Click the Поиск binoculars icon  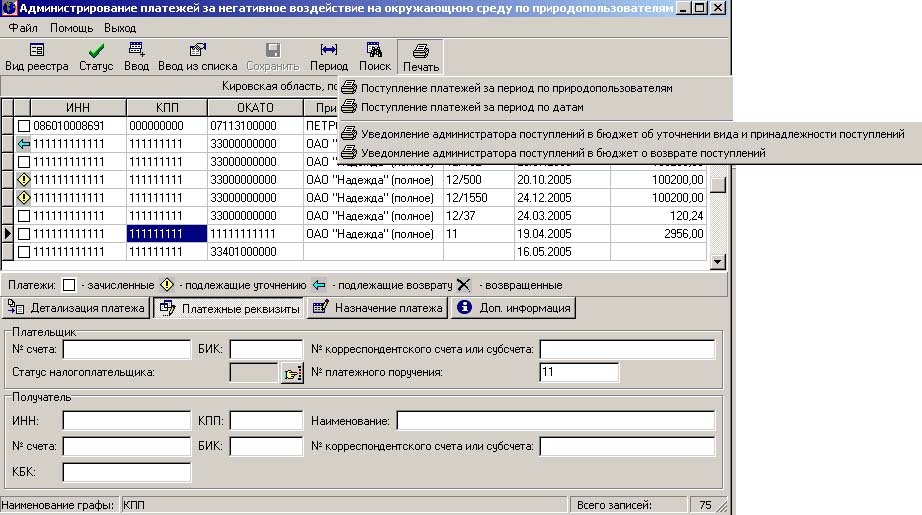(x=375, y=49)
